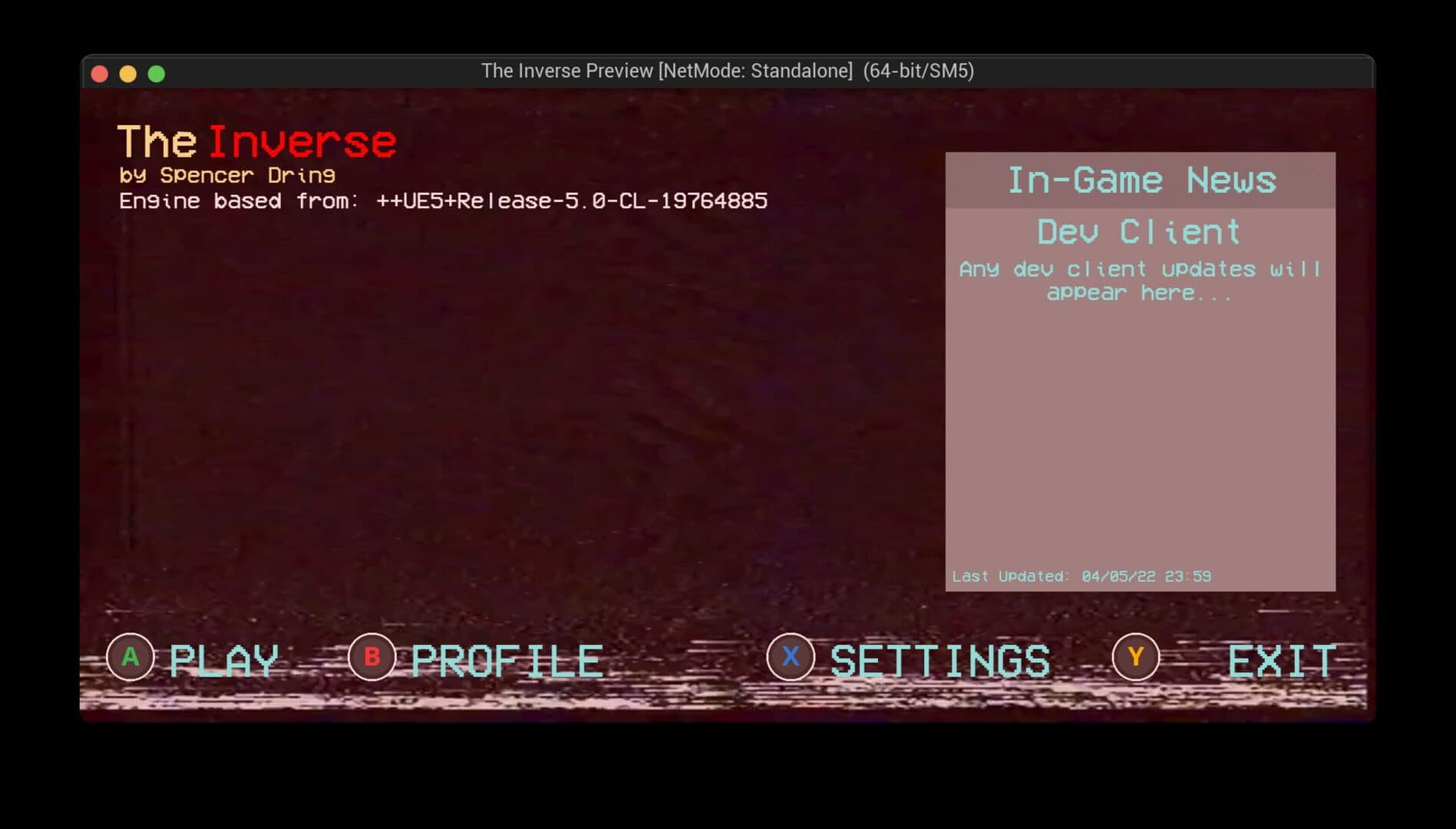Click the dev client updates message text
The image size is (1456, 829).
pos(1139,281)
